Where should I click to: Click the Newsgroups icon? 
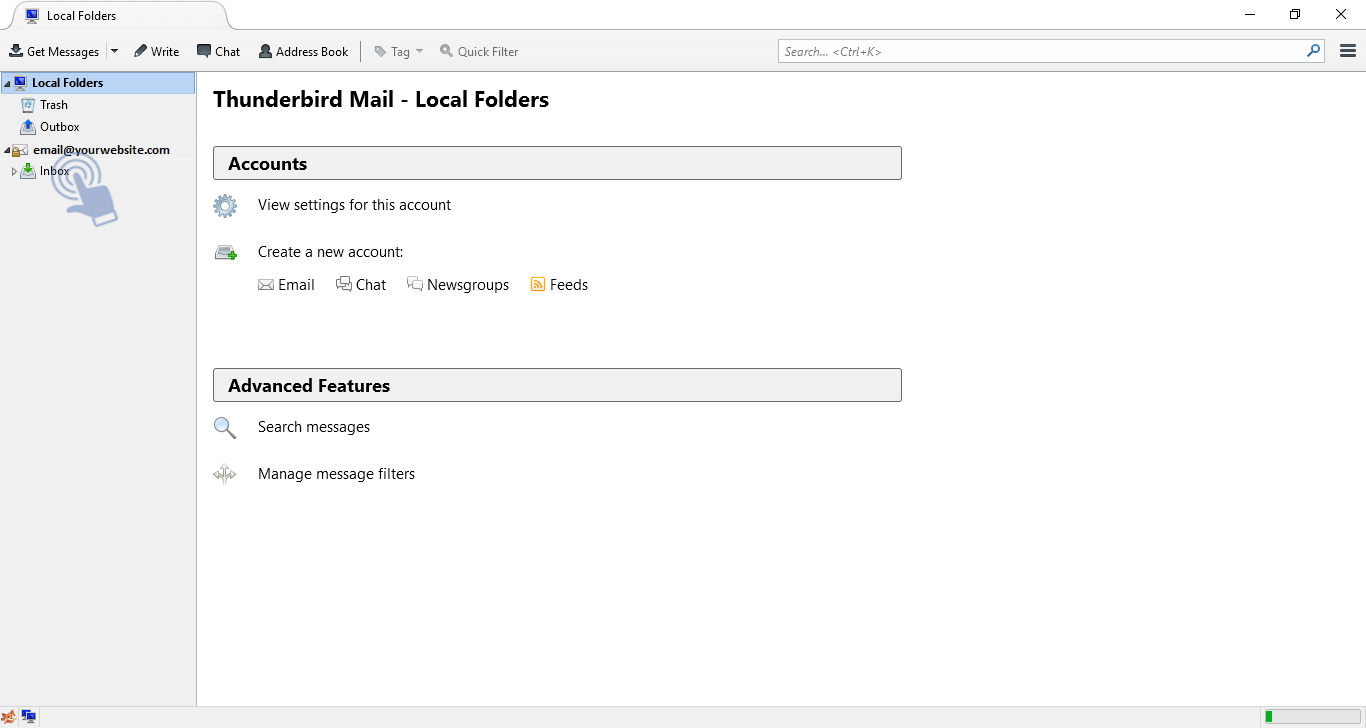415,284
